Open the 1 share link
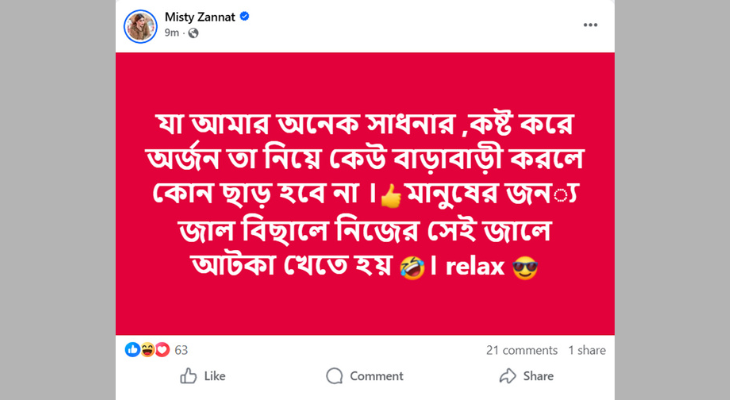Viewport: 730px width, 400px height. (586, 350)
